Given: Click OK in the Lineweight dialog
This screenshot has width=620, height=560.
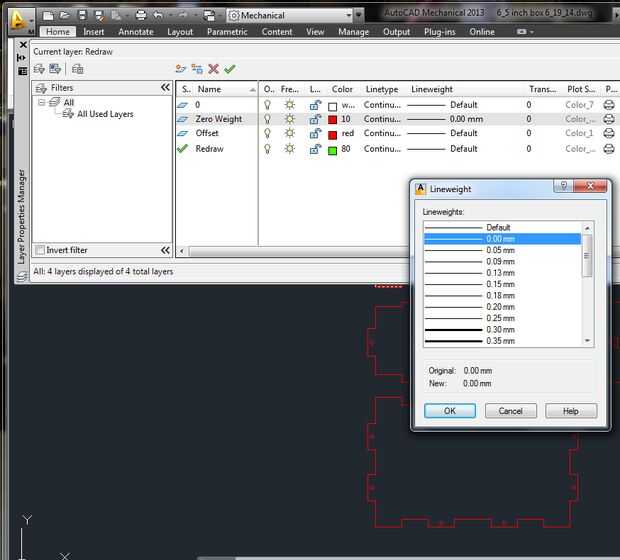Looking at the screenshot, I should (x=450, y=411).
